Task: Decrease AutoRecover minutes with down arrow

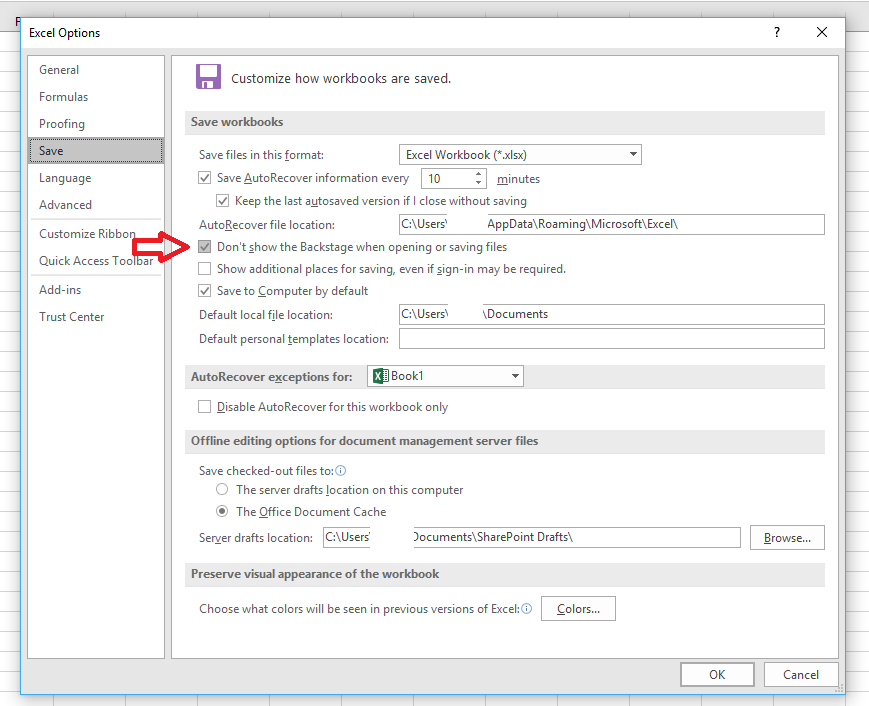Action: 478,183
